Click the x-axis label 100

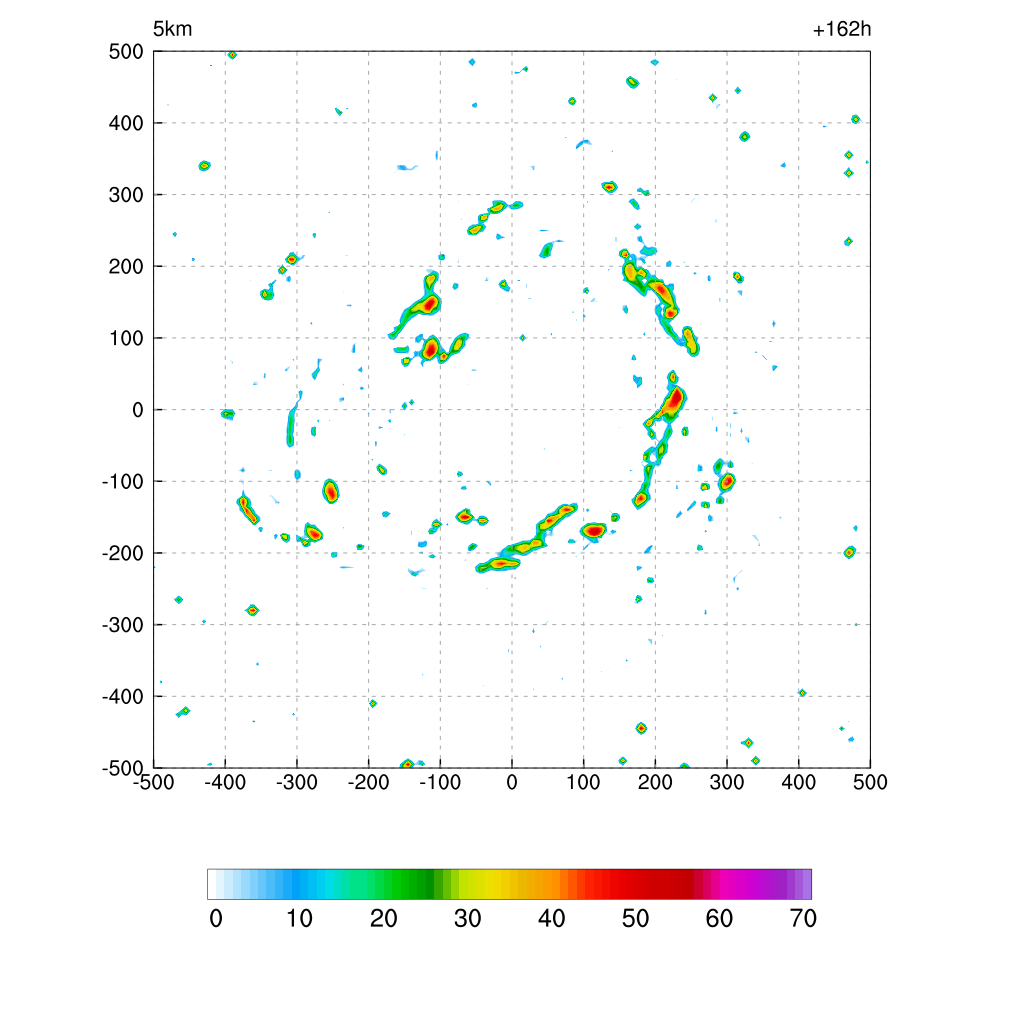tap(583, 782)
